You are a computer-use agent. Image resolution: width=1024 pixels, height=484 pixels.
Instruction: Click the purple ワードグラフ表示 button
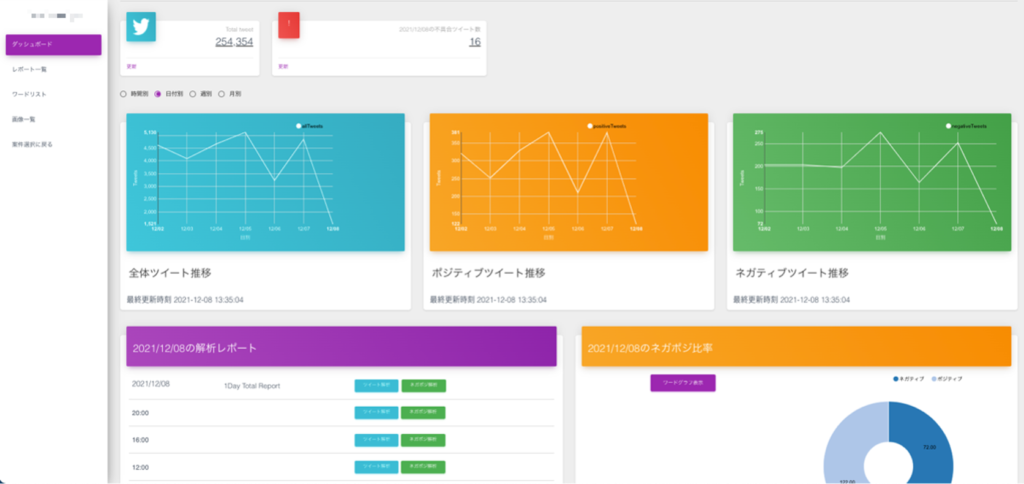(x=682, y=383)
